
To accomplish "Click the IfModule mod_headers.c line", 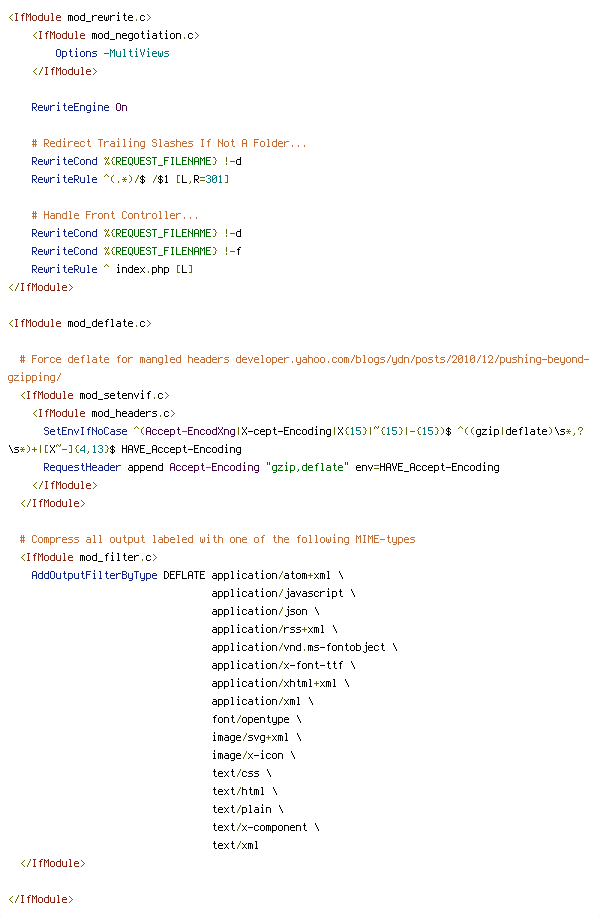I will [104, 414].
